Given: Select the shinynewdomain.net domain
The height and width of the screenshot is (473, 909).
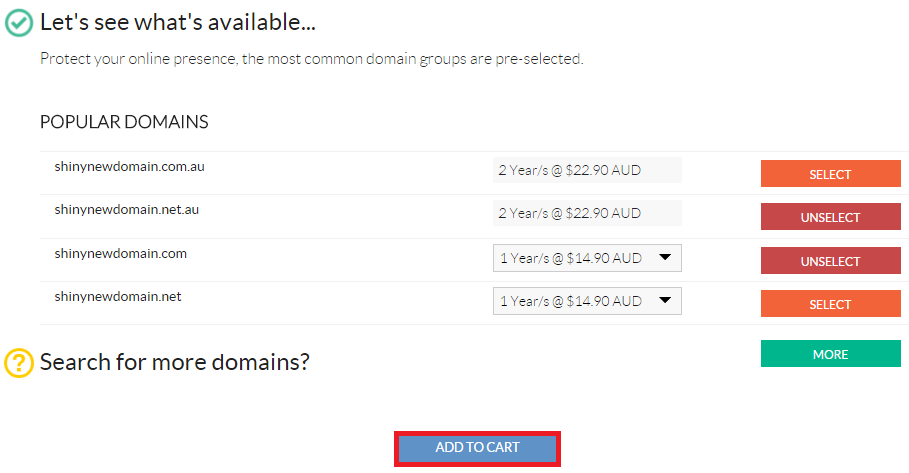Looking at the screenshot, I should coord(830,304).
